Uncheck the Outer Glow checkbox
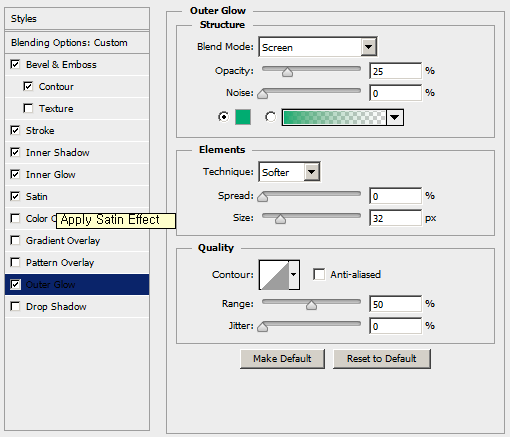Viewport: 510px width, 437px height. (15, 284)
